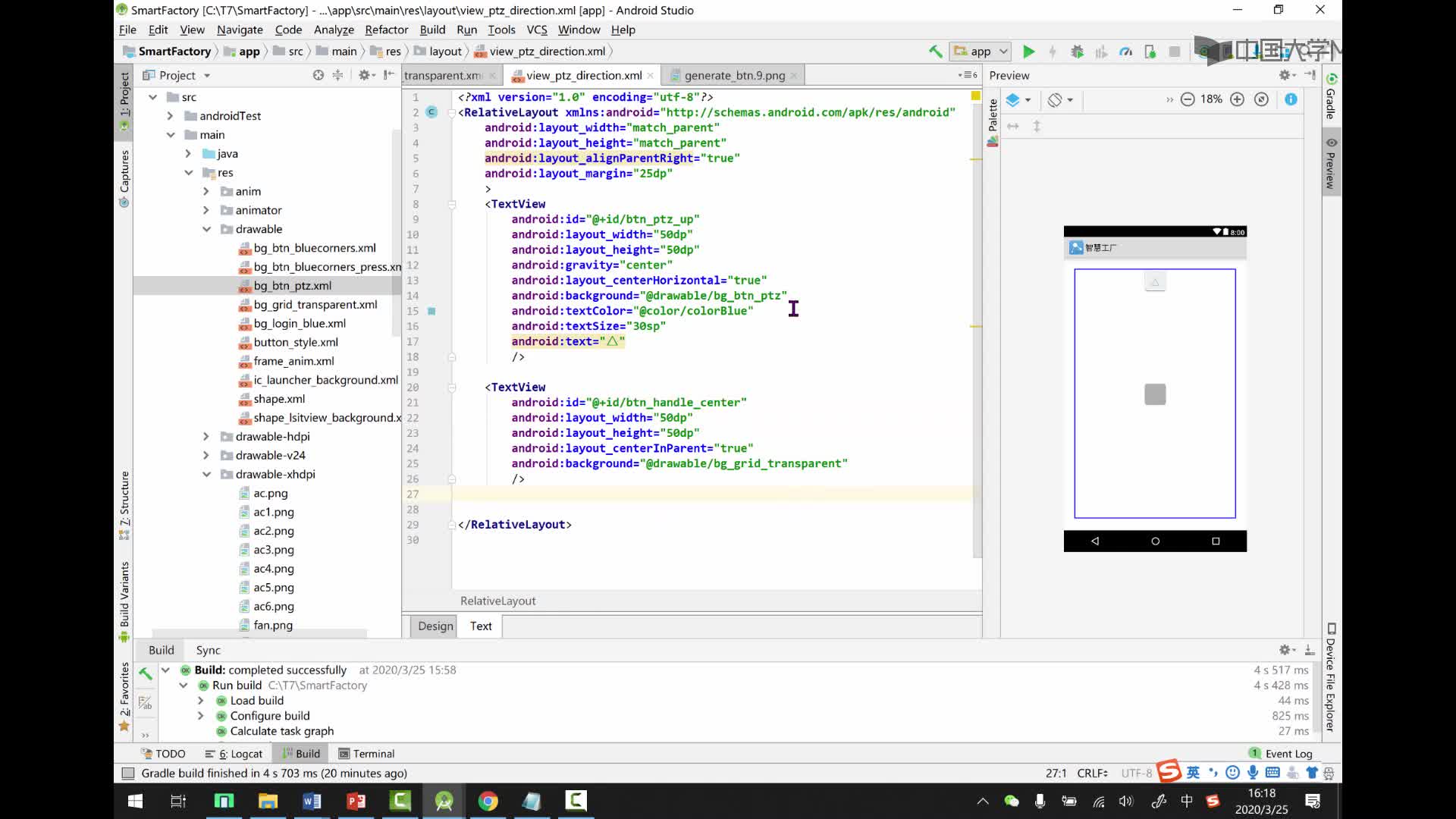The width and height of the screenshot is (1456, 819).
Task: Click the class gutter icon on line 2
Action: [x=431, y=112]
